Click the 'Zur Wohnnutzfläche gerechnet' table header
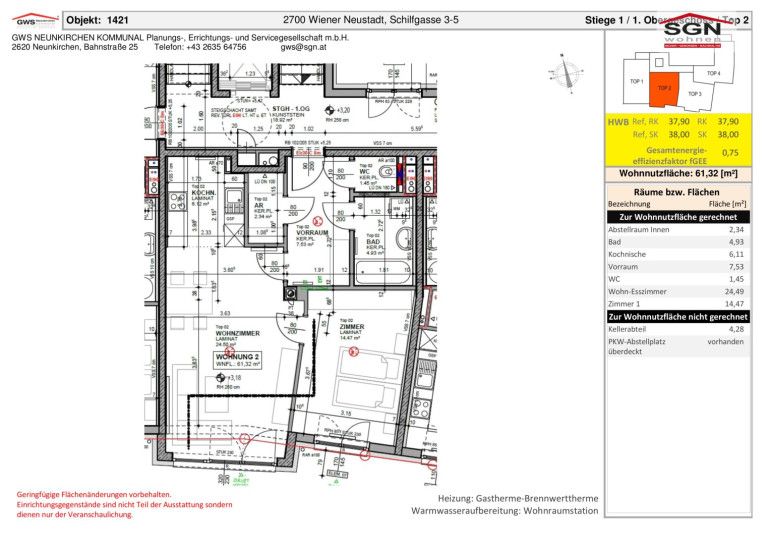Screen dimensions: 770x545 point(678,216)
